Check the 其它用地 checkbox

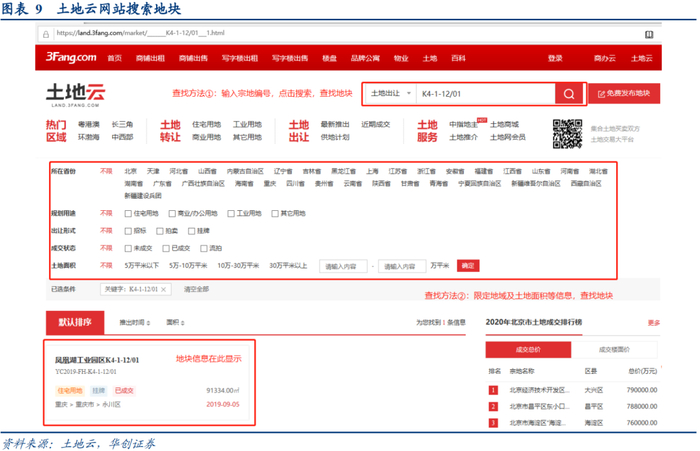pyautogui.click(x=275, y=213)
